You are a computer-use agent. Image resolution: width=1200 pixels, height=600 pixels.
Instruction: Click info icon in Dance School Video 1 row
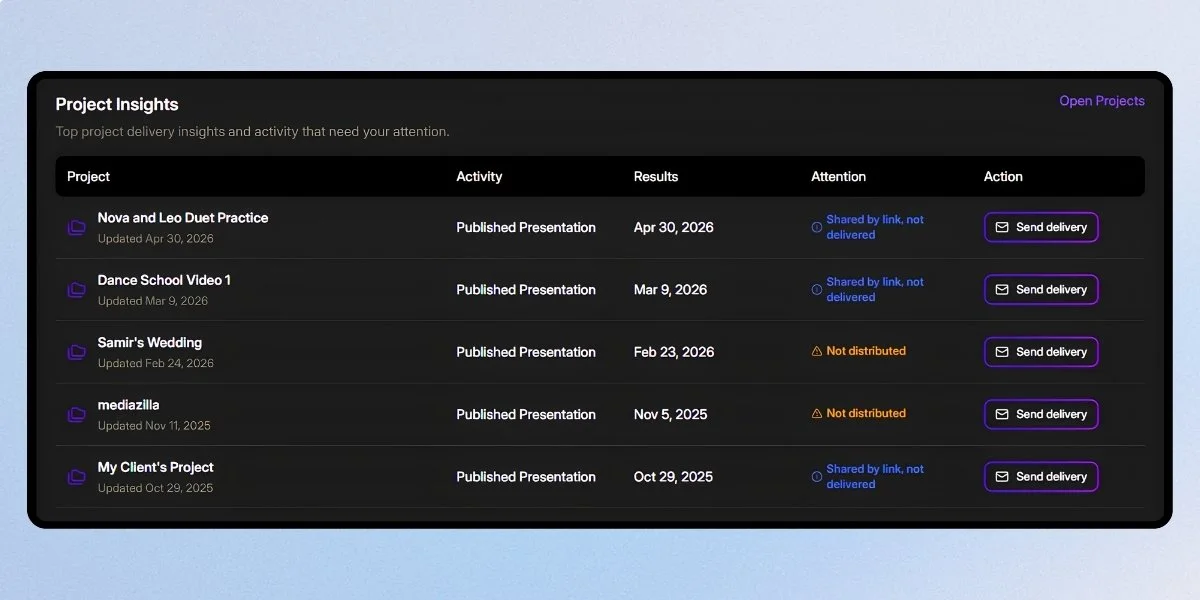pos(817,290)
